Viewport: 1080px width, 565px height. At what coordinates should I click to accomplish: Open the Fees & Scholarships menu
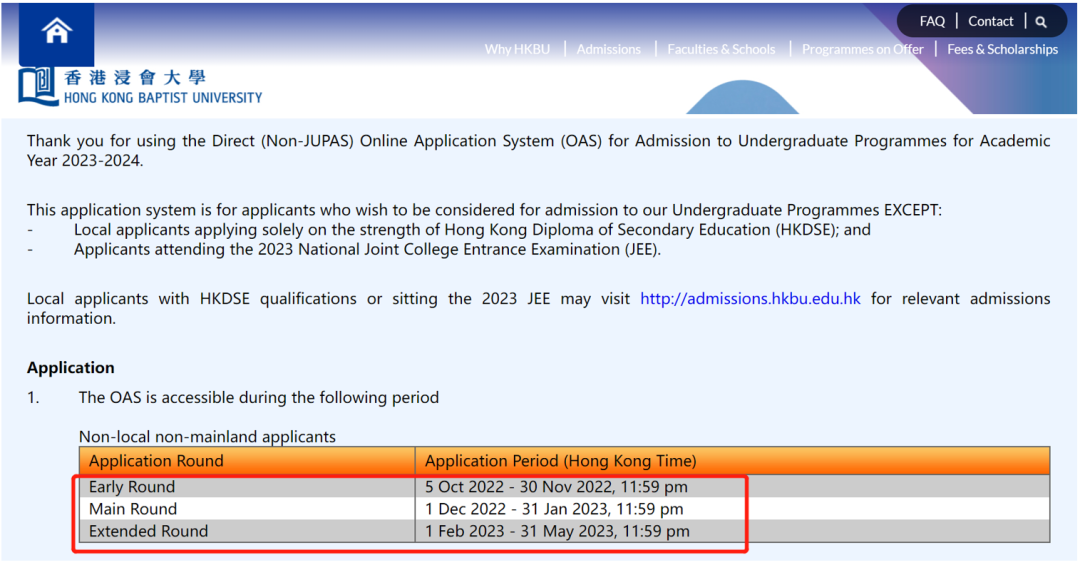tap(1002, 49)
